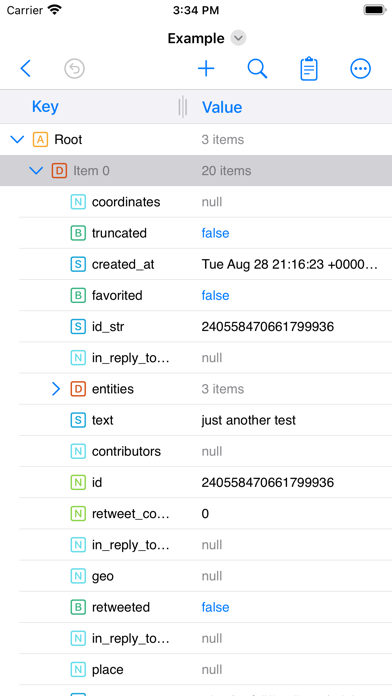Tap the id_str value 240558470661799936
The height and width of the screenshot is (696, 392).
coord(268,327)
